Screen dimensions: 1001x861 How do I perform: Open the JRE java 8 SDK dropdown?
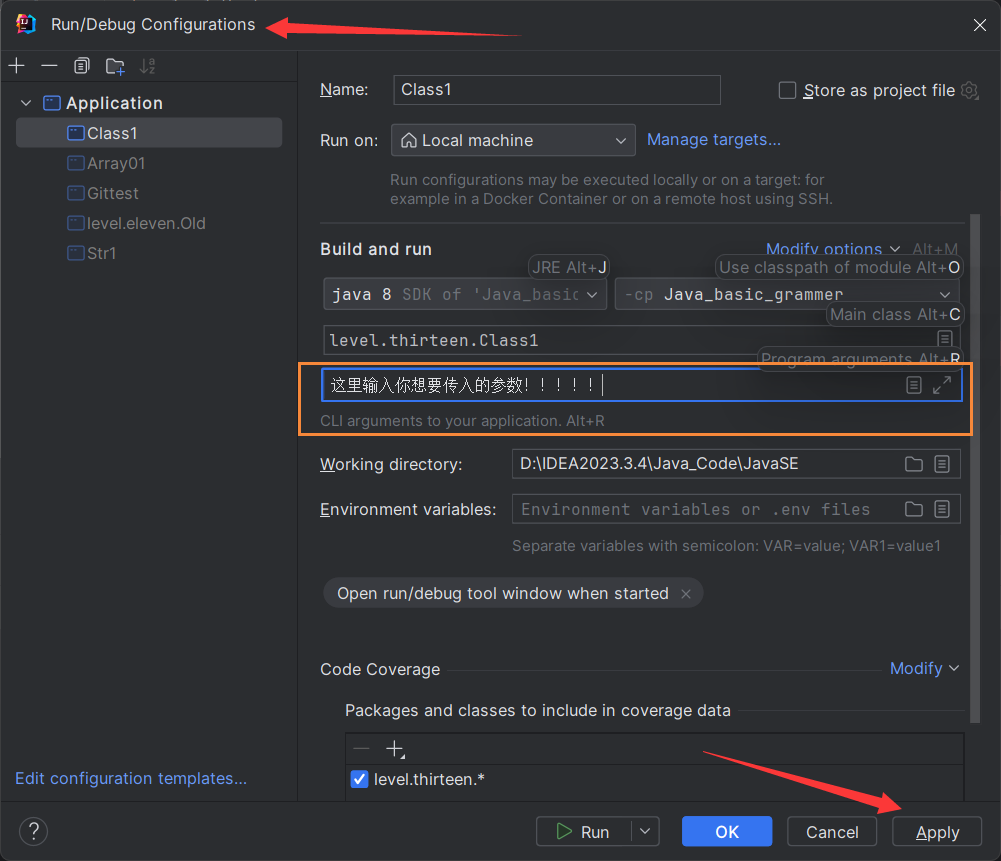point(465,294)
